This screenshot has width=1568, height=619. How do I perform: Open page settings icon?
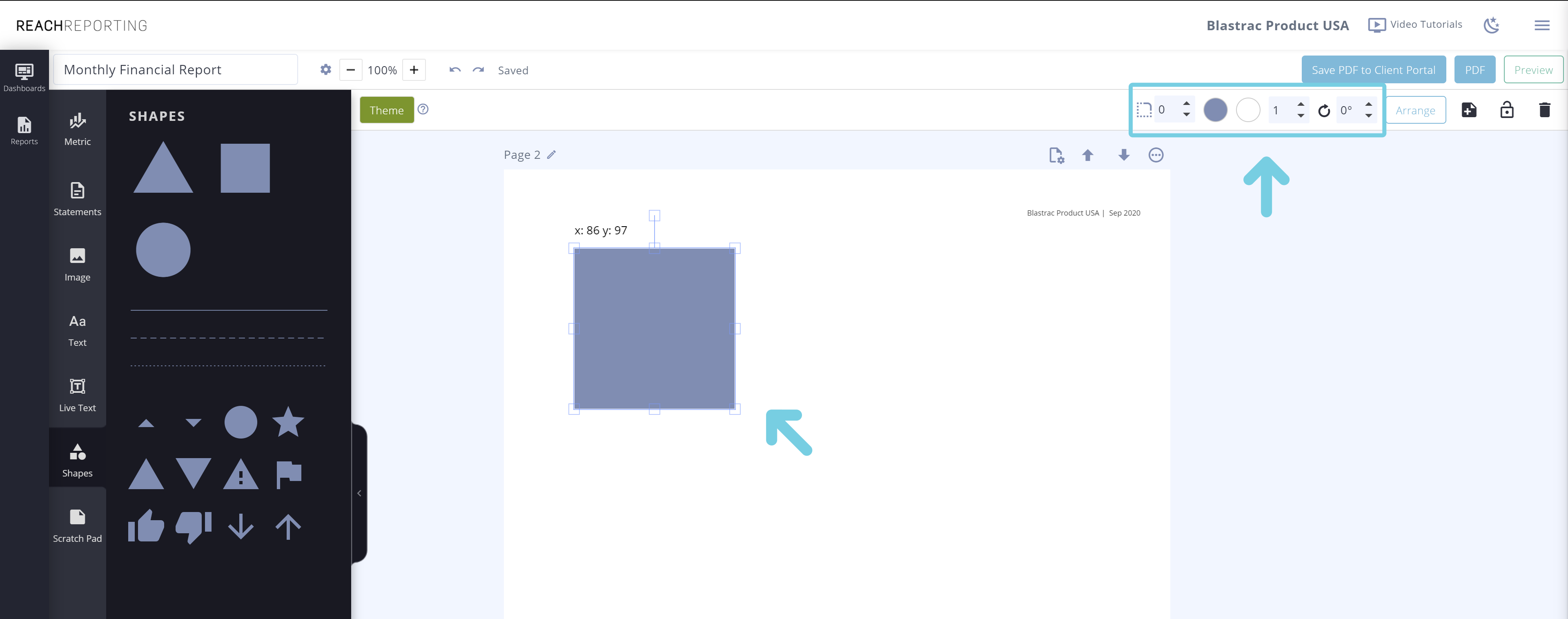click(1057, 155)
